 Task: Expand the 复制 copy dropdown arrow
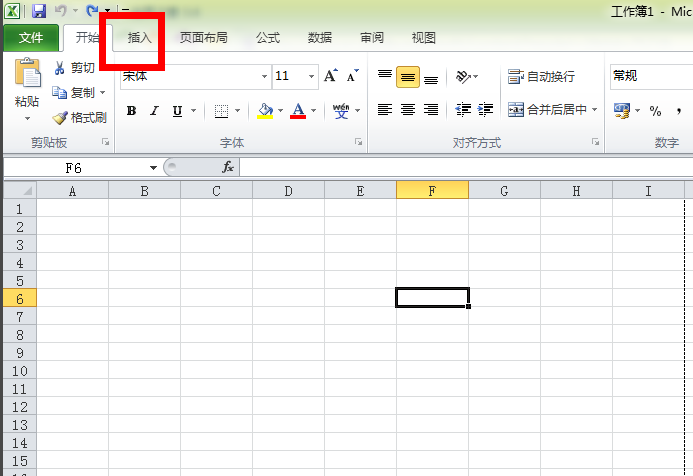[103, 93]
